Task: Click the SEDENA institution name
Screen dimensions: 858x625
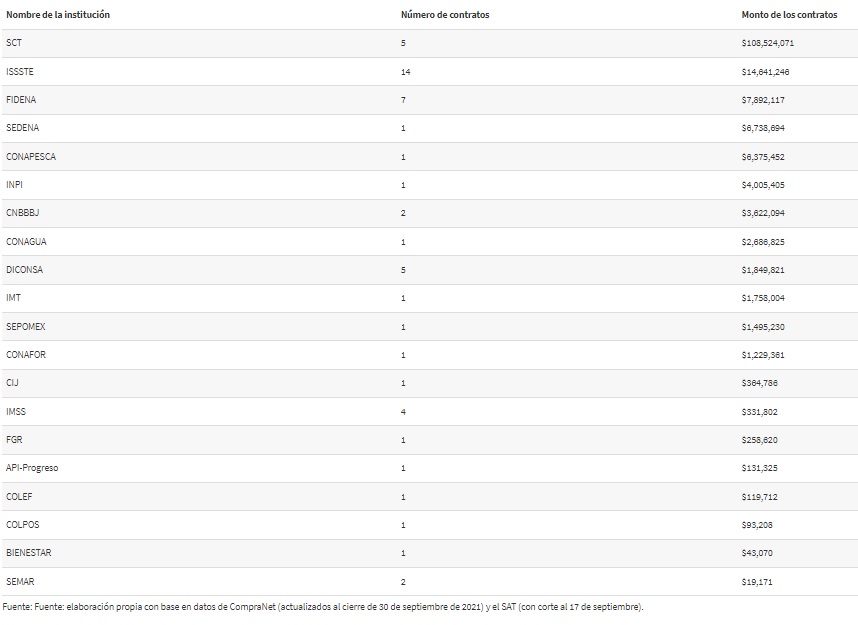Action: (22, 128)
